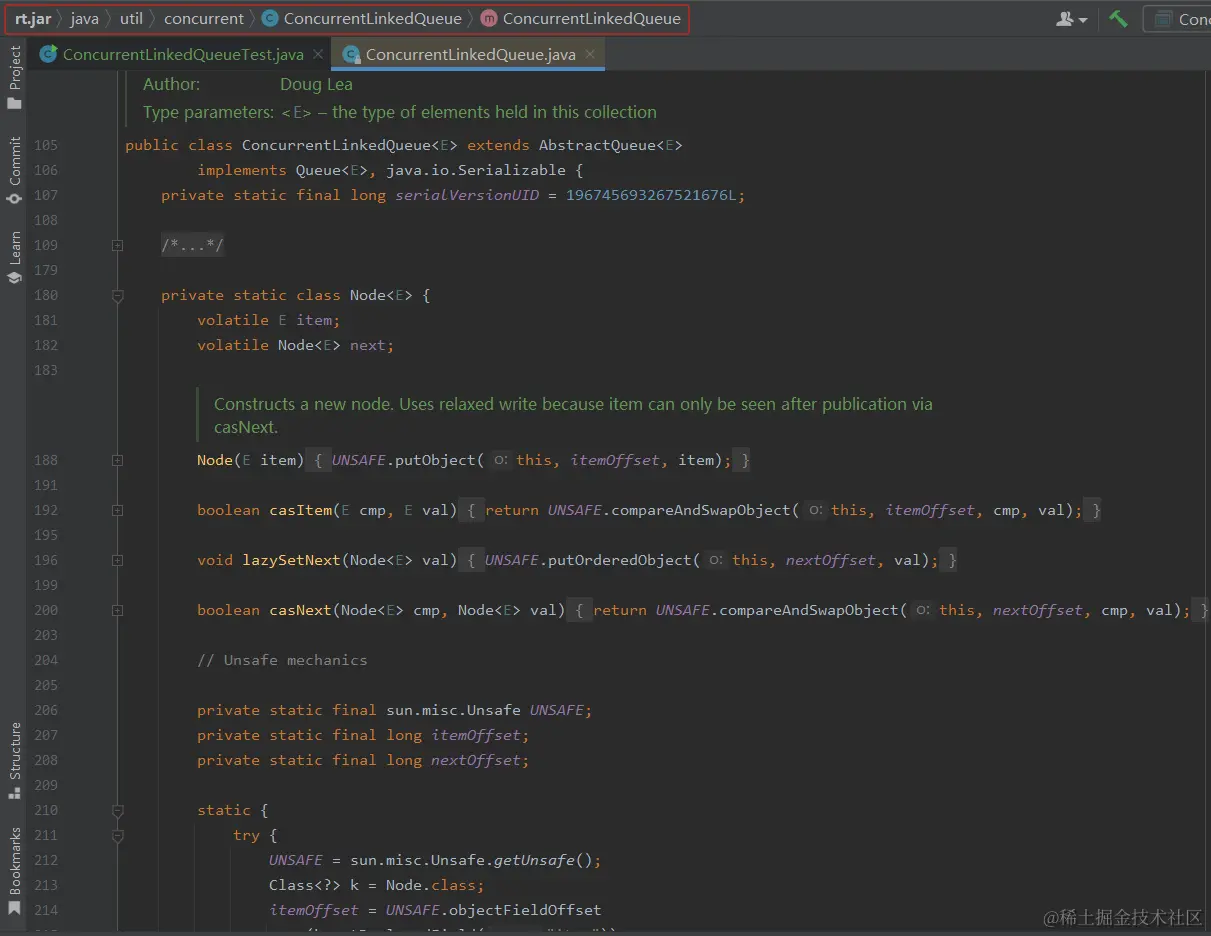Click the method icon in the breadcrumb
1211x936 pixels.
(x=488, y=18)
